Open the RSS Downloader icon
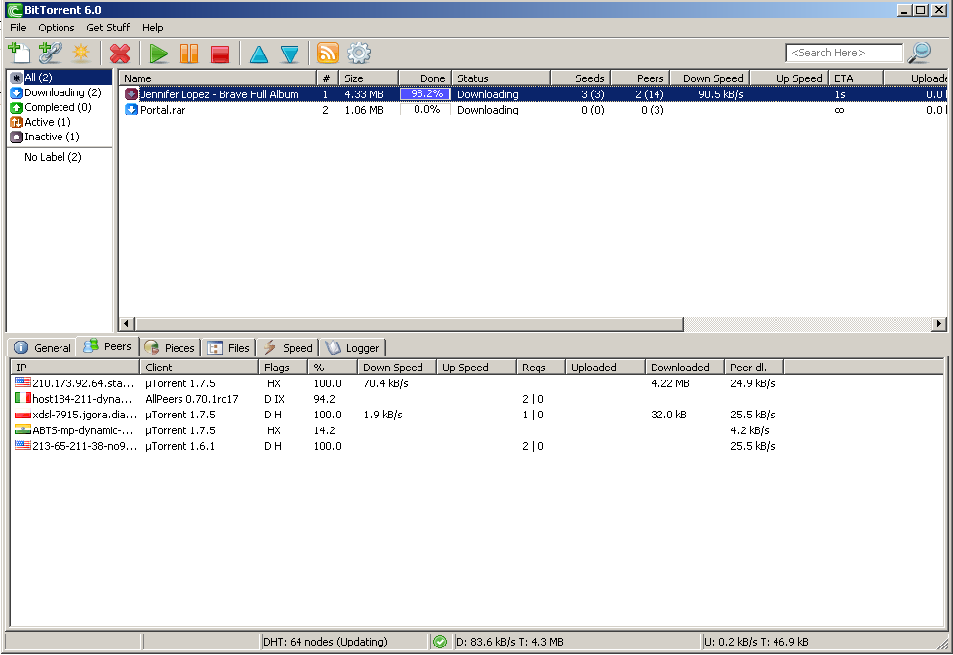Viewport: 953px width, 655px height. point(328,53)
